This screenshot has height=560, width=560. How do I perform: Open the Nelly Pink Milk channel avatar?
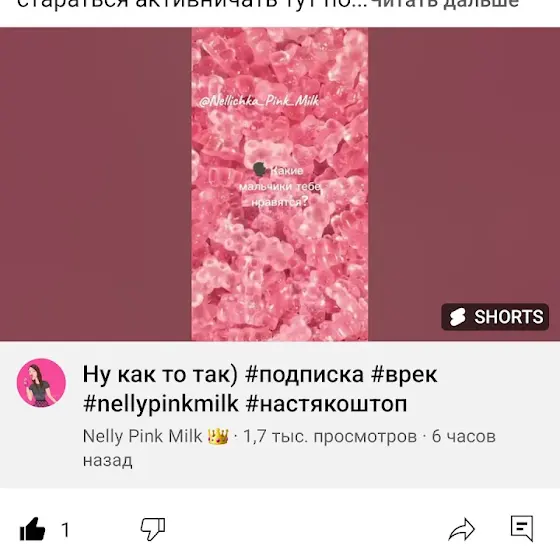[41, 383]
